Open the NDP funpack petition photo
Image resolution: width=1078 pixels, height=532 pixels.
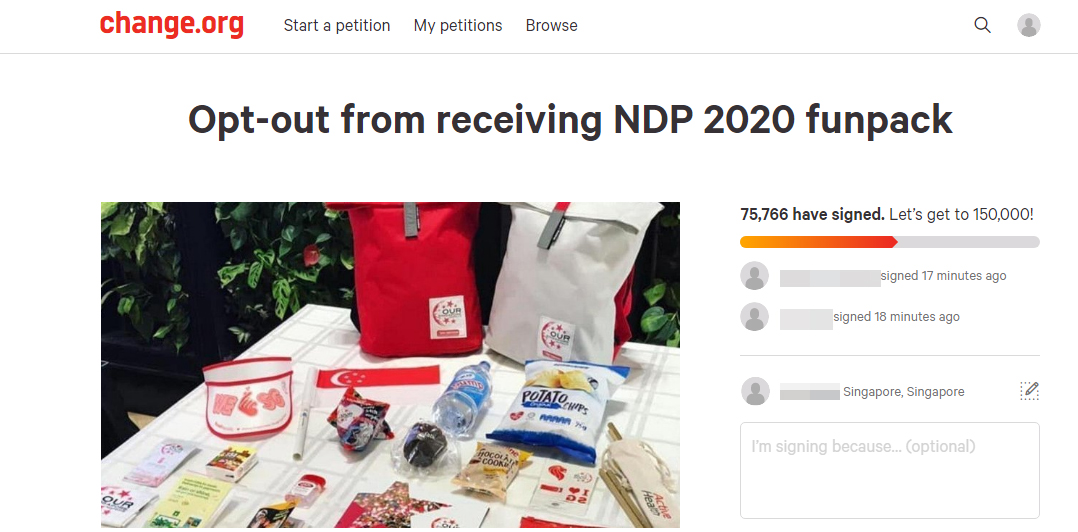[x=390, y=365]
